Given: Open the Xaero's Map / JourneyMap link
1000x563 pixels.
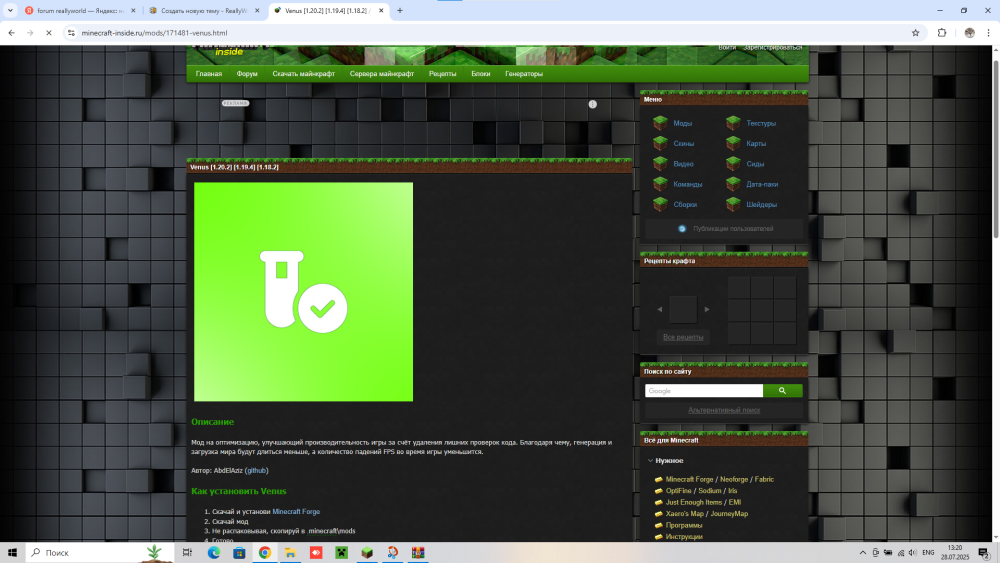Looking at the screenshot, I should [707, 514].
